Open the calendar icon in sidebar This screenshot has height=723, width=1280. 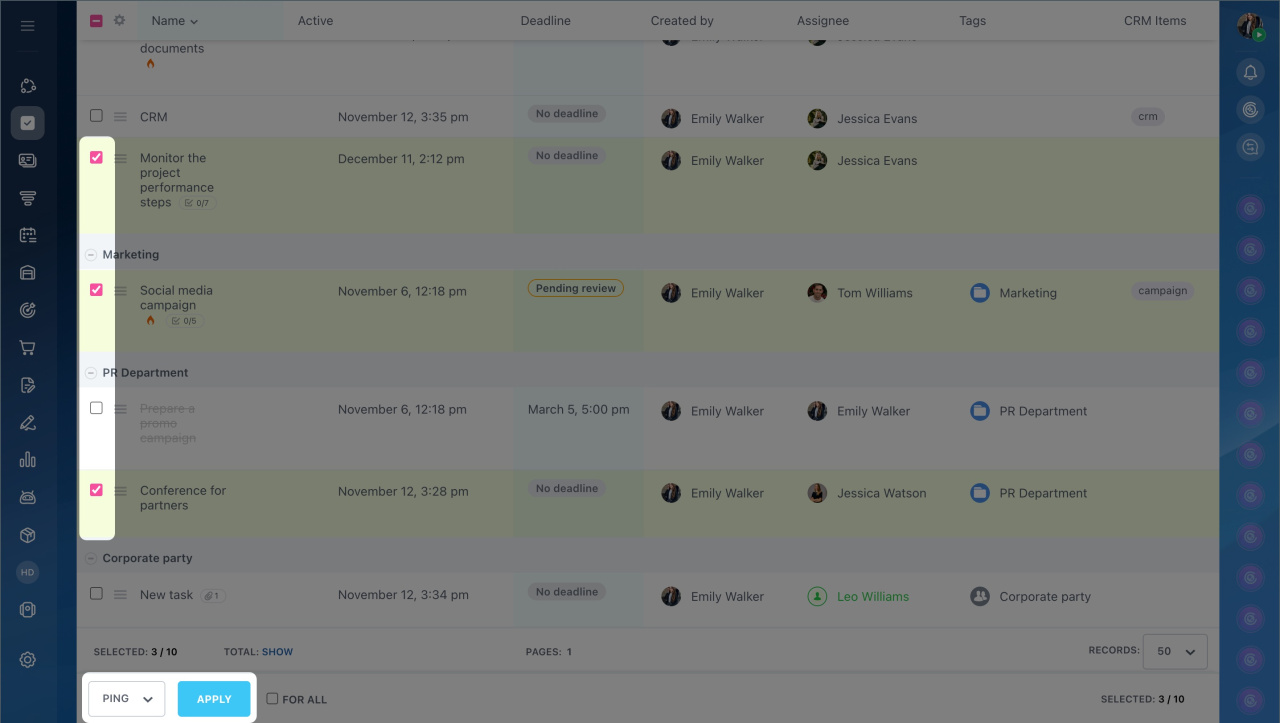(27, 236)
